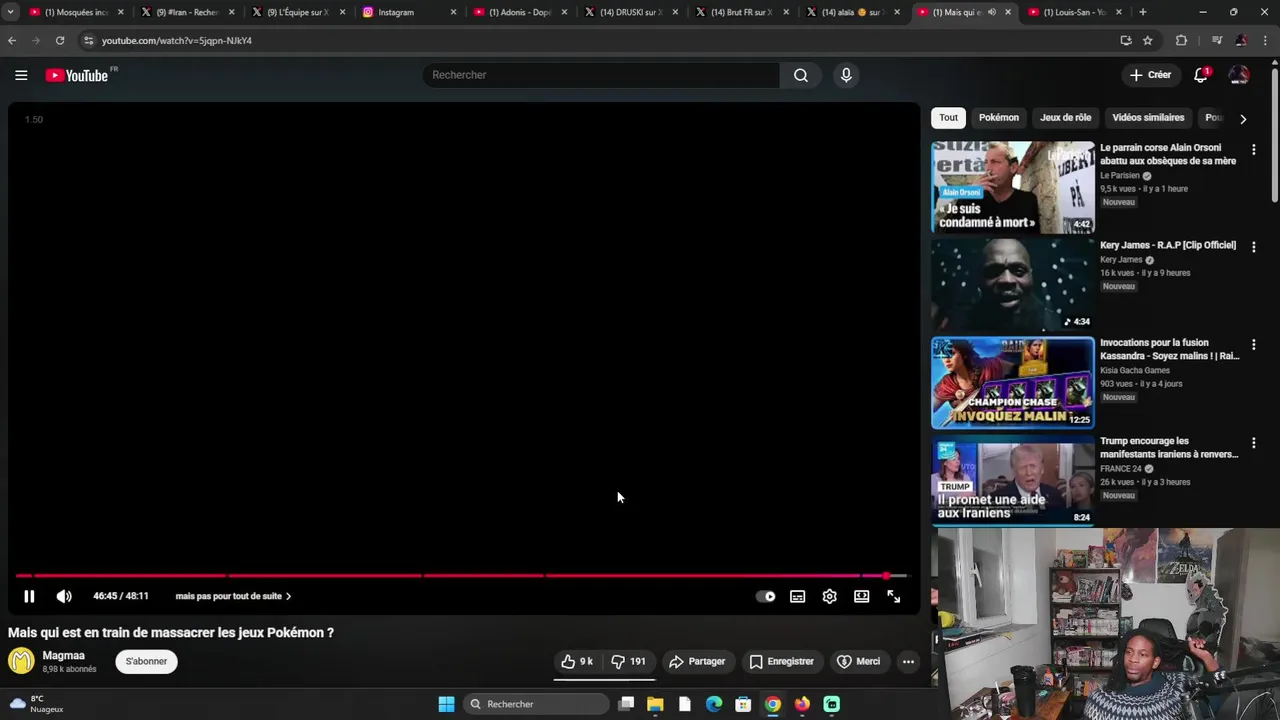Viewport: 1280px width, 720px height.
Task: Reload the page in browser toolbar
Action: tap(60, 41)
